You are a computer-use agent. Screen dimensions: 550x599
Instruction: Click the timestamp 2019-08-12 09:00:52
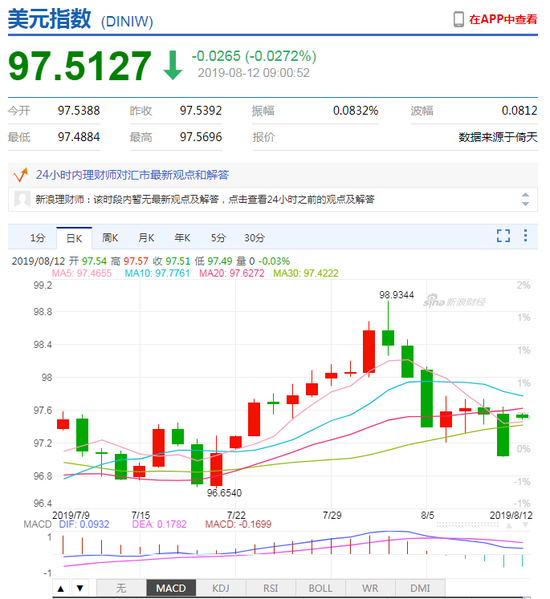pos(254,73)
